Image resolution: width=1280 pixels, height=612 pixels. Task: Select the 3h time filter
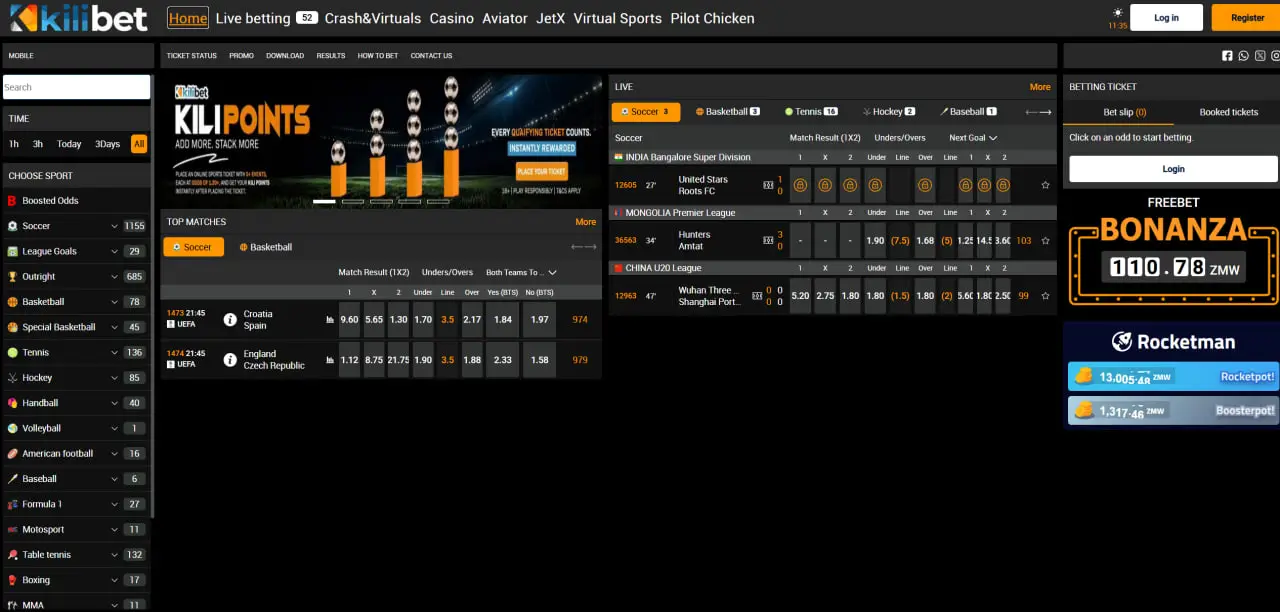[x=38, y=144]
